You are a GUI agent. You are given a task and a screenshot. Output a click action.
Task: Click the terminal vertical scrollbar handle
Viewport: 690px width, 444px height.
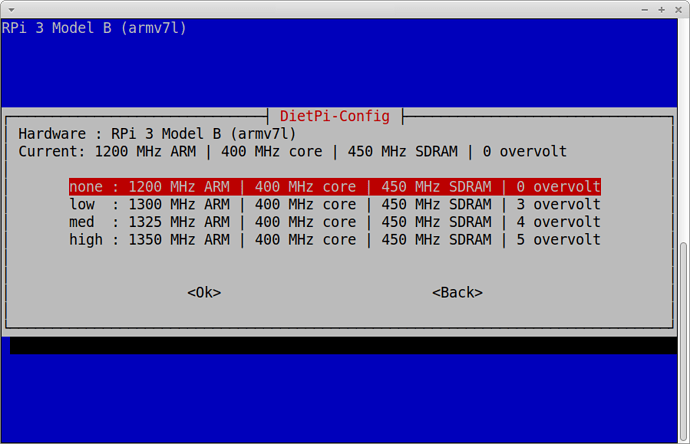tap(683, 341)
